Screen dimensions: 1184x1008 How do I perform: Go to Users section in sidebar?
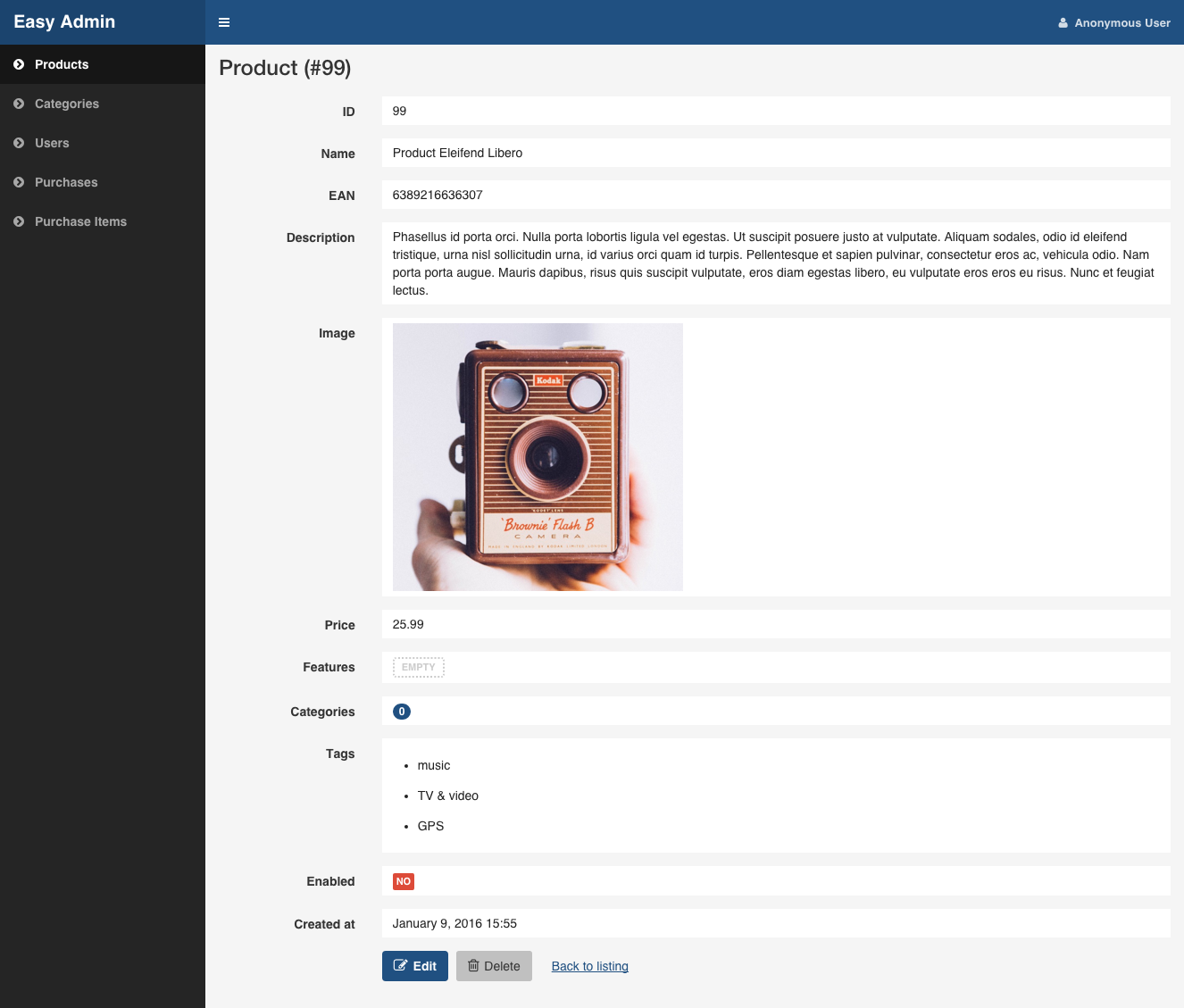coord(52,143)
